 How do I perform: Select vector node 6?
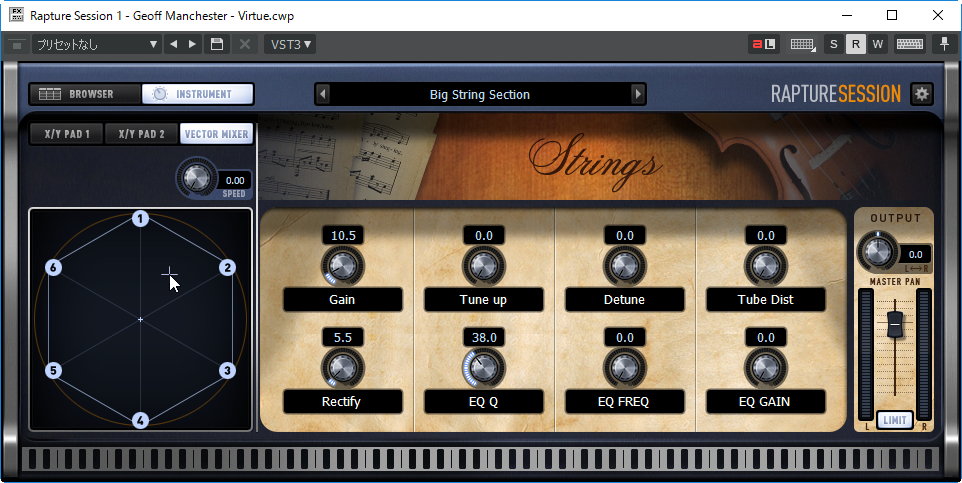point(53,268)
